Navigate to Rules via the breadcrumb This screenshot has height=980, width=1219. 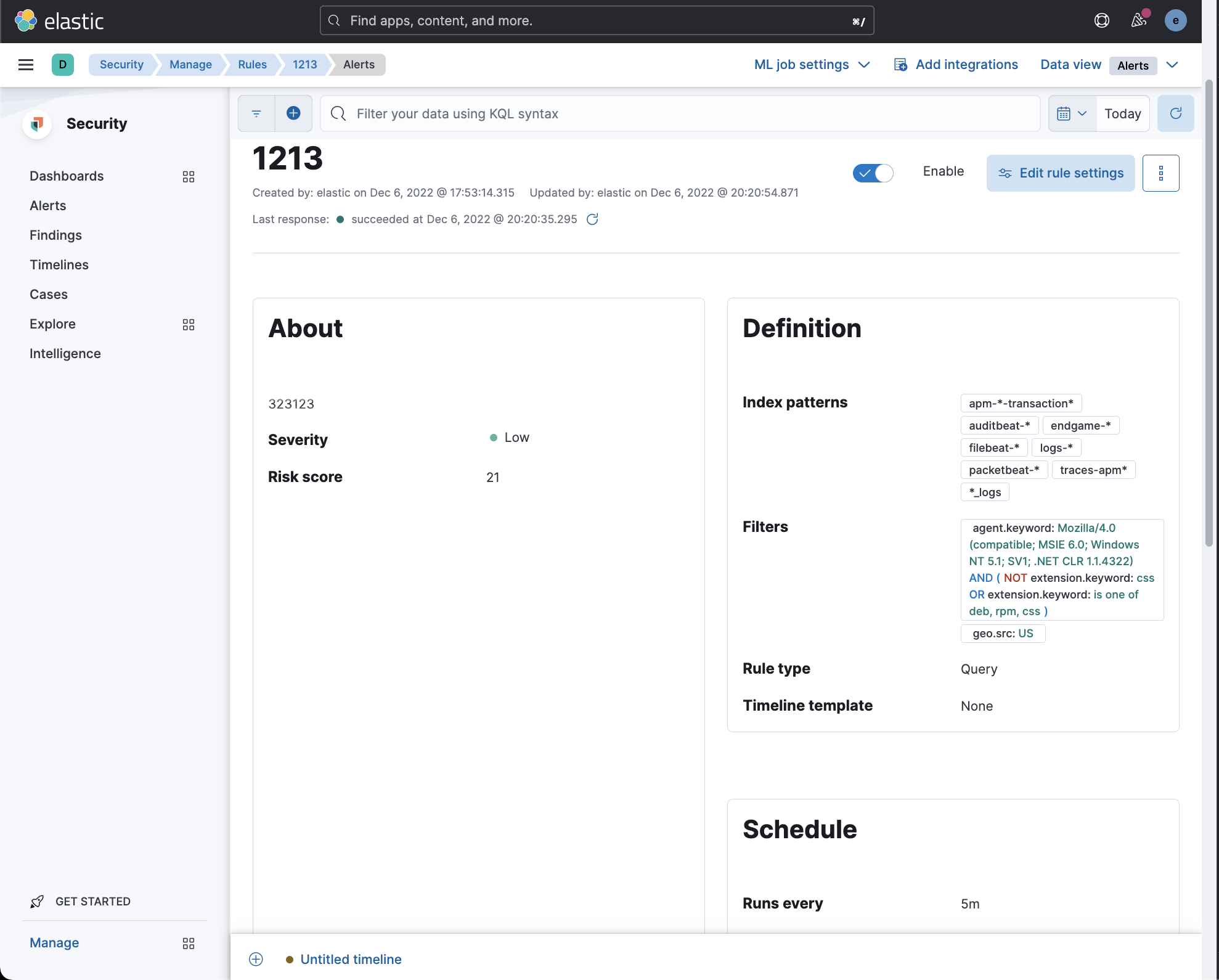tap(251, 65)
